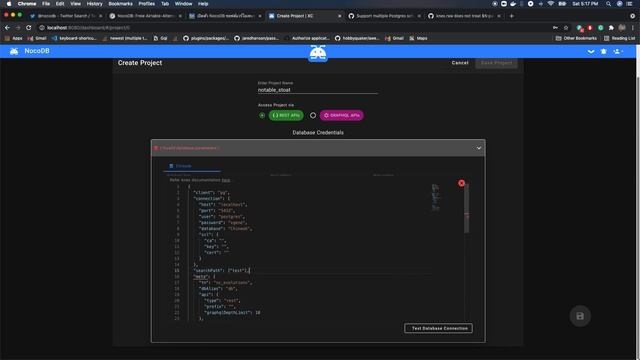The width and height of the screenshot is (640, 360).
Task: Click the graphqlDepthLimit line in editor
Action: pyautogui.click(x=232, y=313)
